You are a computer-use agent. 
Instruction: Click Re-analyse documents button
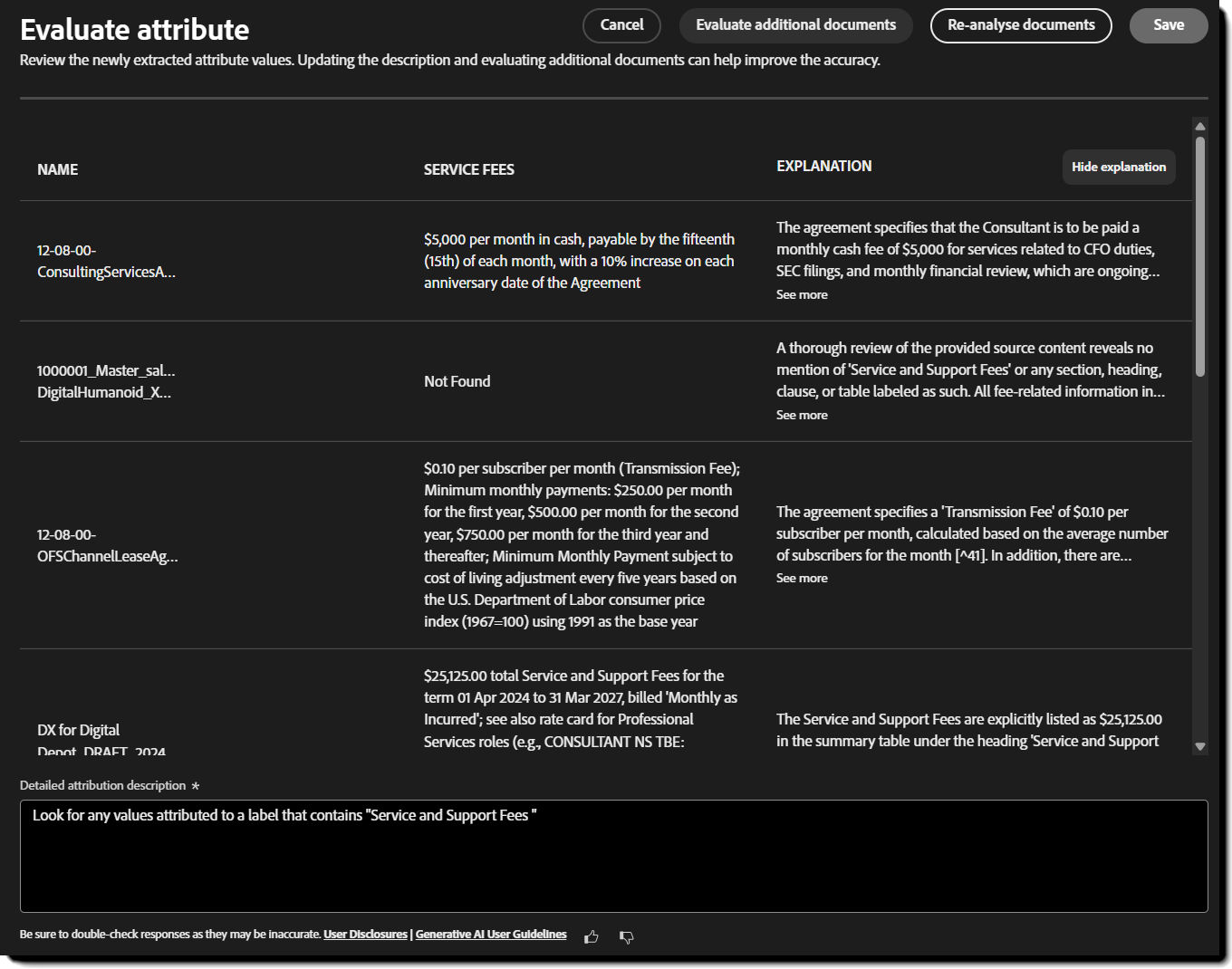pos(1021,25)
